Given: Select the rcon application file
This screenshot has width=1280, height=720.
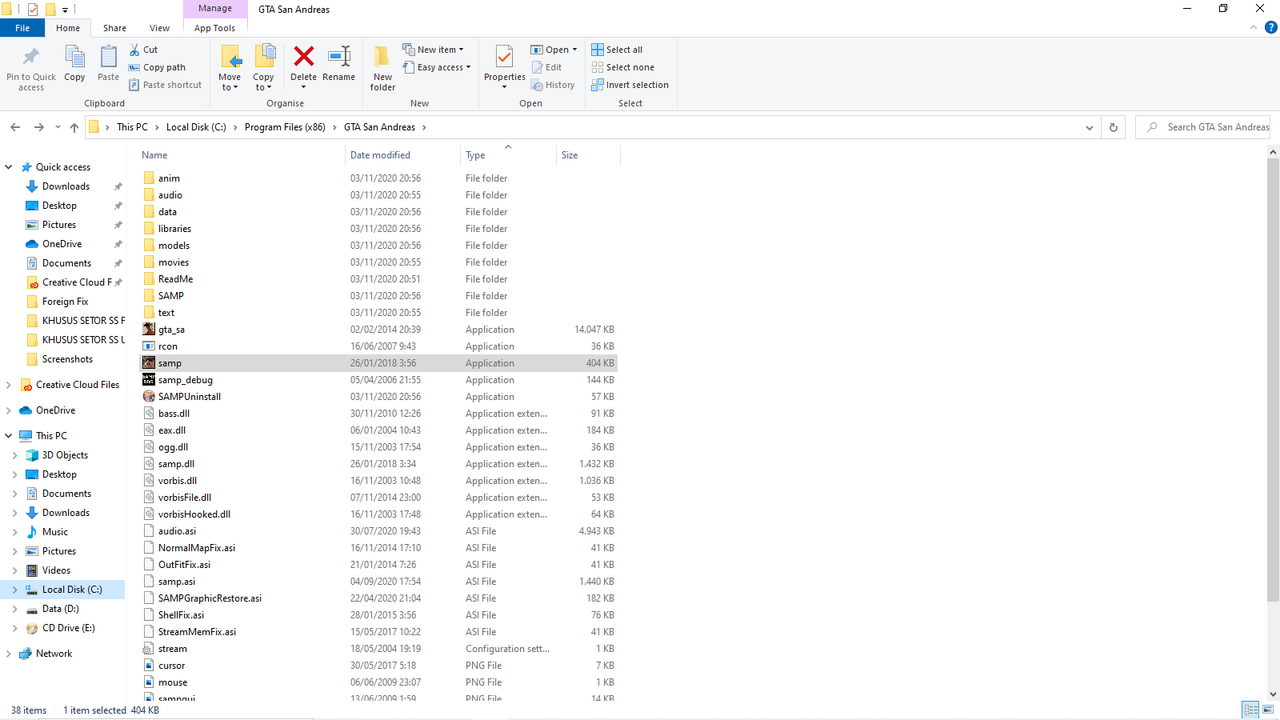Looking at the screenshot, I should 167,346.
